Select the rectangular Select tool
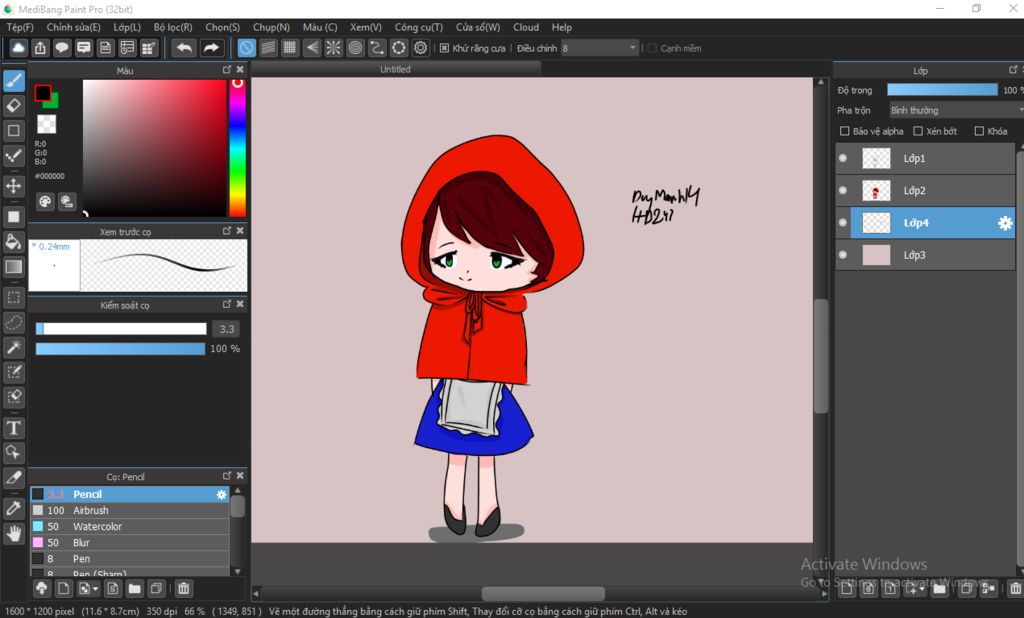This screenshot has height=618, width=1024. 14,298
